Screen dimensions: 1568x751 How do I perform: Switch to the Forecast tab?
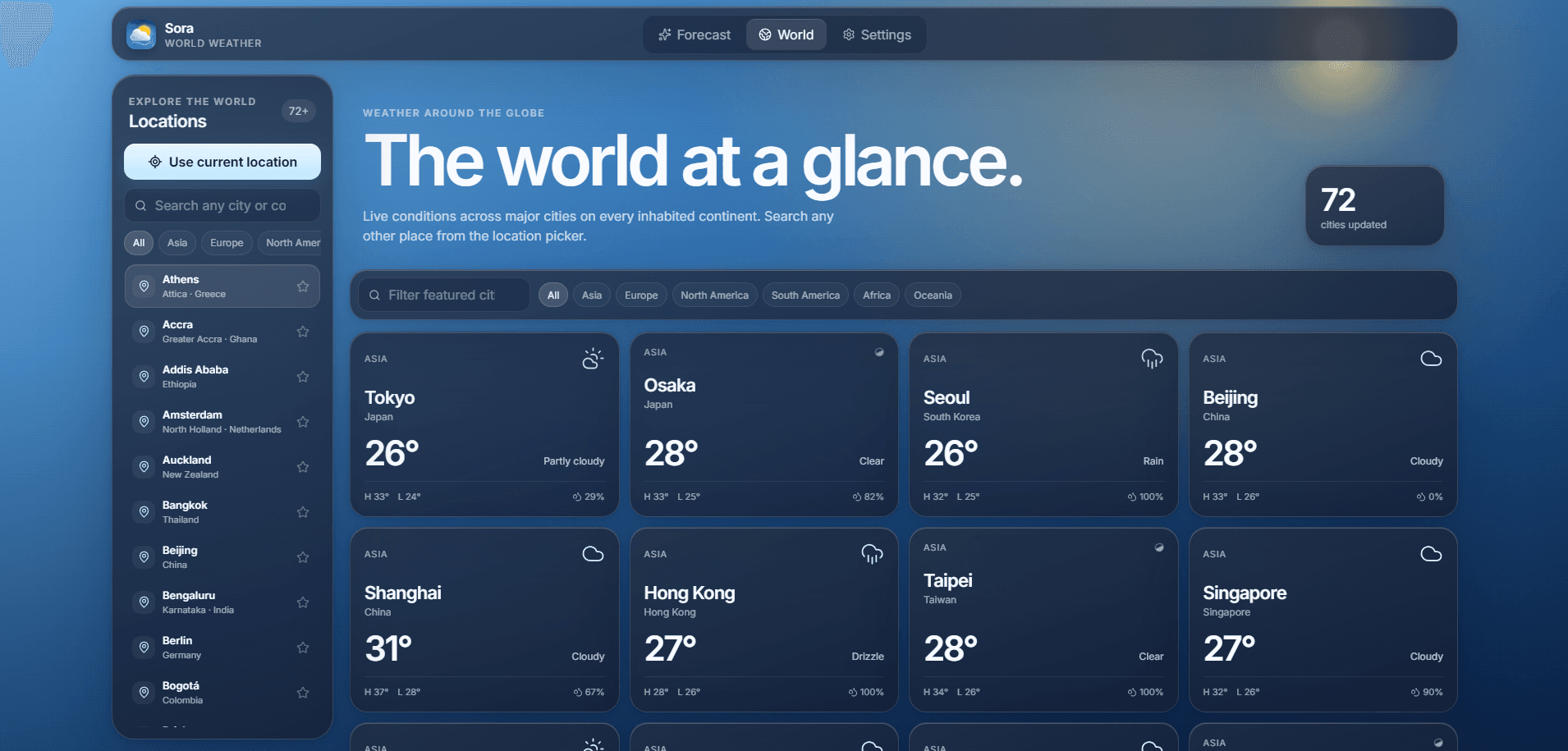695,34
